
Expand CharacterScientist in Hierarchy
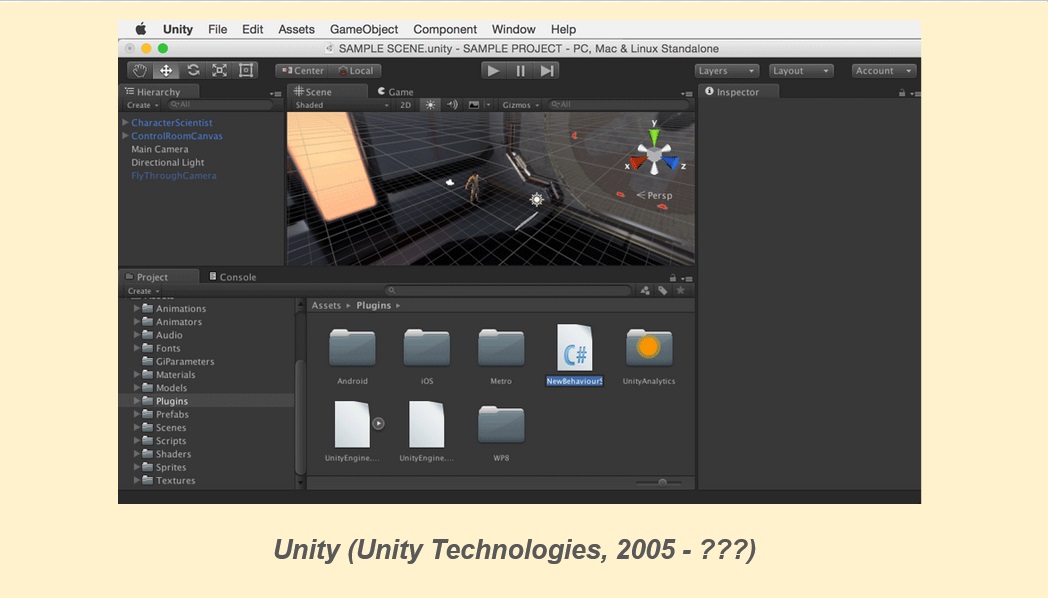pos(125,122)
